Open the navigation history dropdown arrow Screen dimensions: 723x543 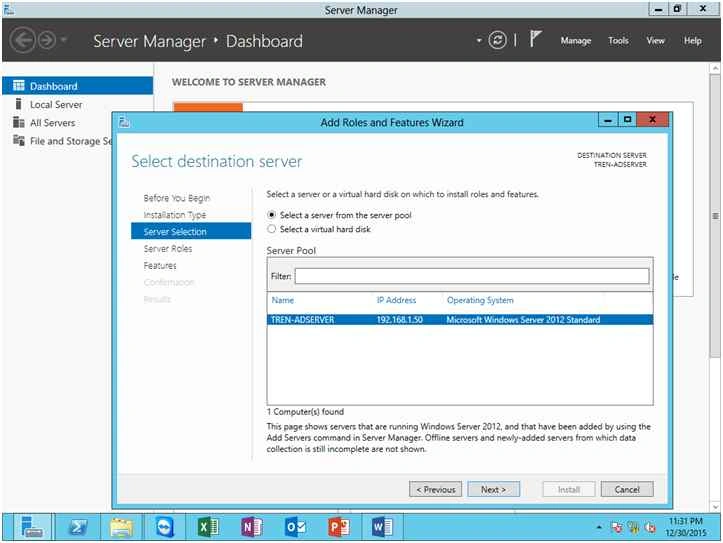[x=64, y=40]
